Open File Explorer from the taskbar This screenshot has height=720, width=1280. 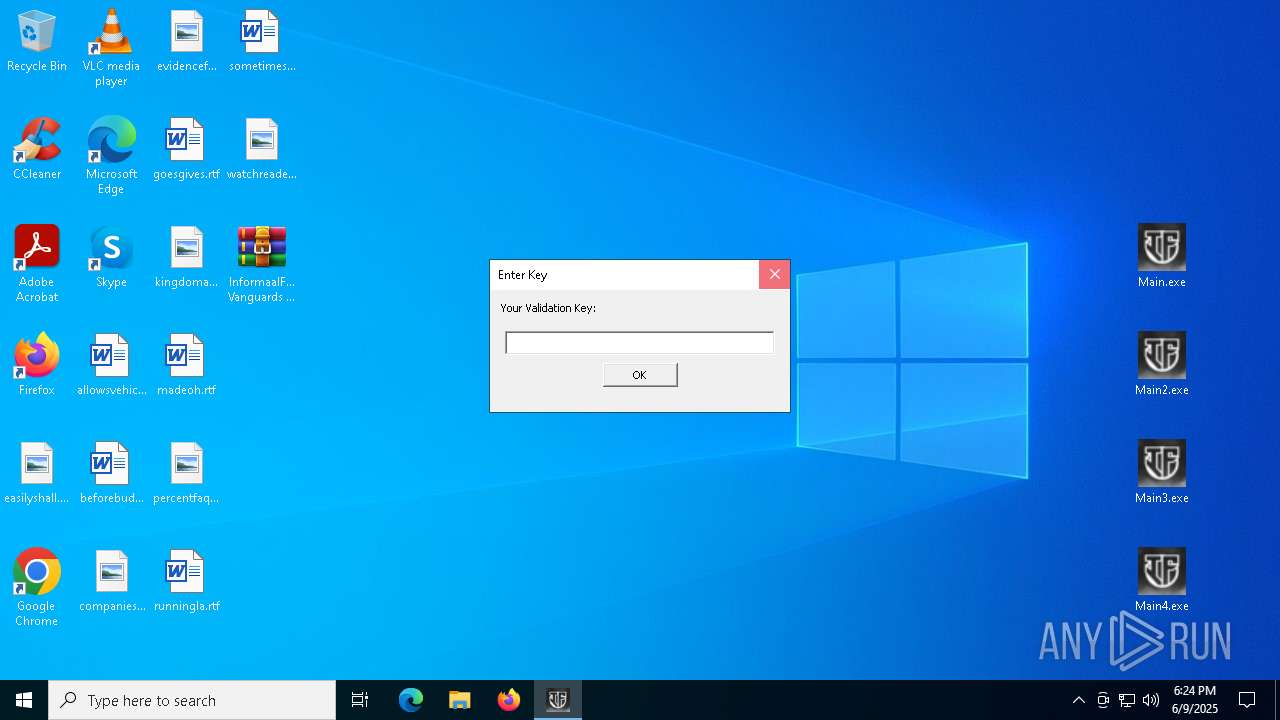460,700
